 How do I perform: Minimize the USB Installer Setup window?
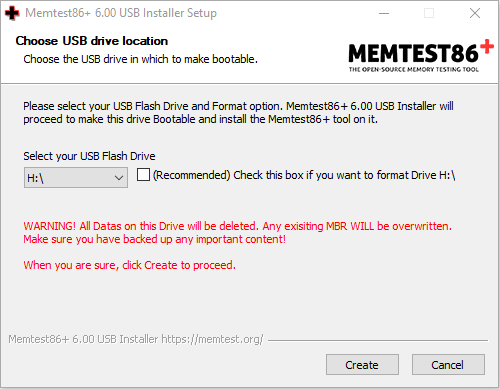coord(384,13)
